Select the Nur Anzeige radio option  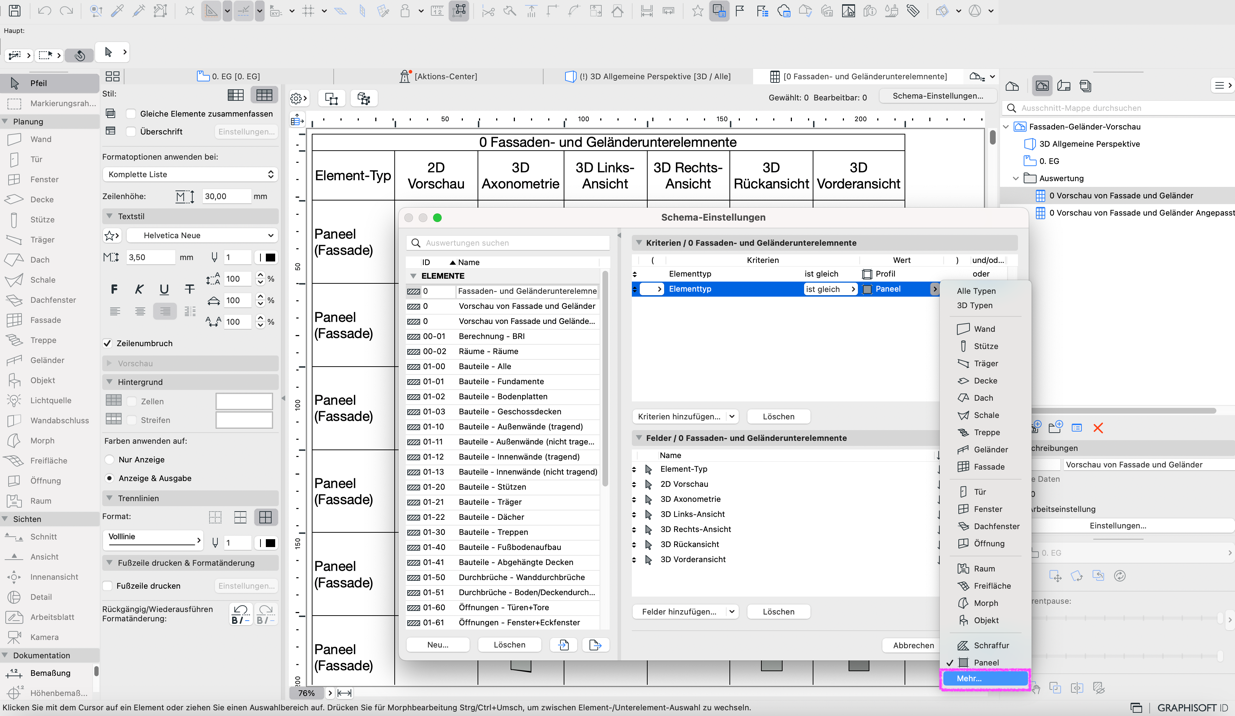coord(109,460)
